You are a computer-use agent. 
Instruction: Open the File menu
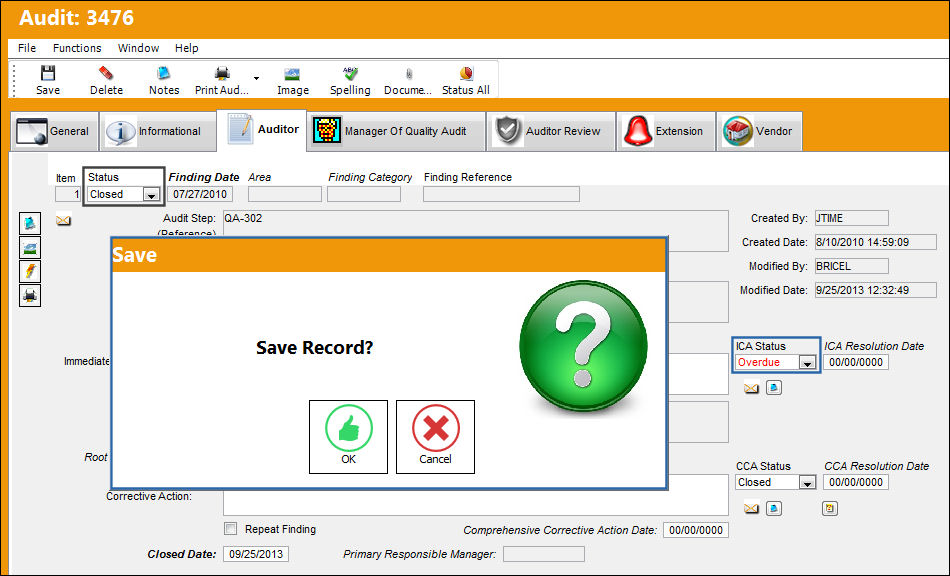[27, 48]
